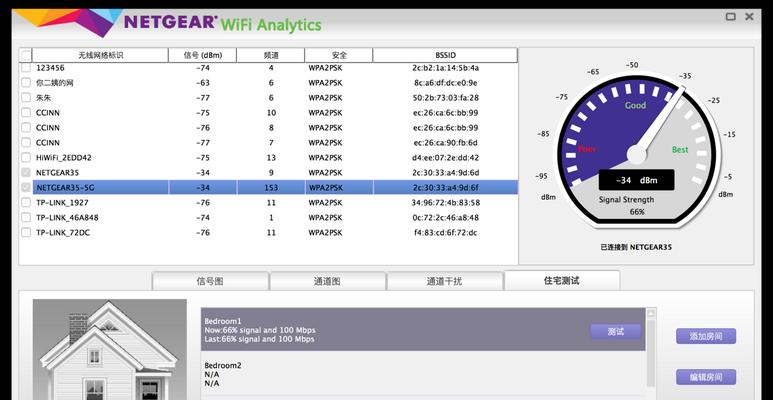Click the house image thumbnail
The width and height of the screenshot is (773, 400).
pyautogui.click(x=109, y=349)
